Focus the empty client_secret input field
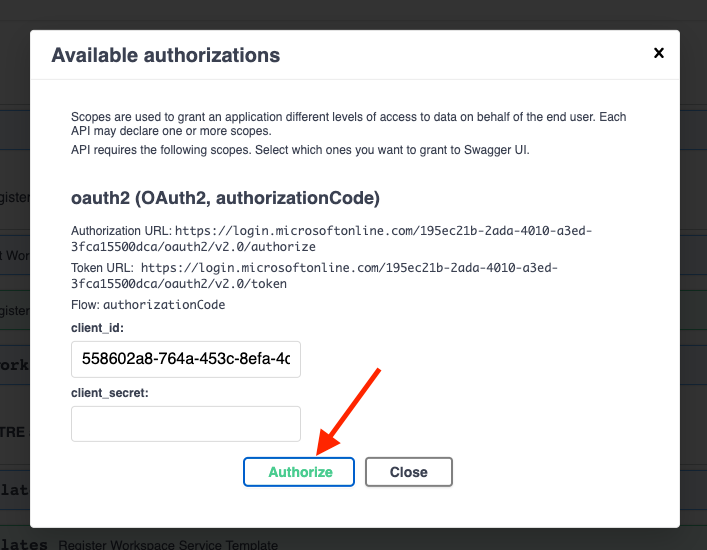Viewport: 707px width, 550px height. (x=186, y=423)
